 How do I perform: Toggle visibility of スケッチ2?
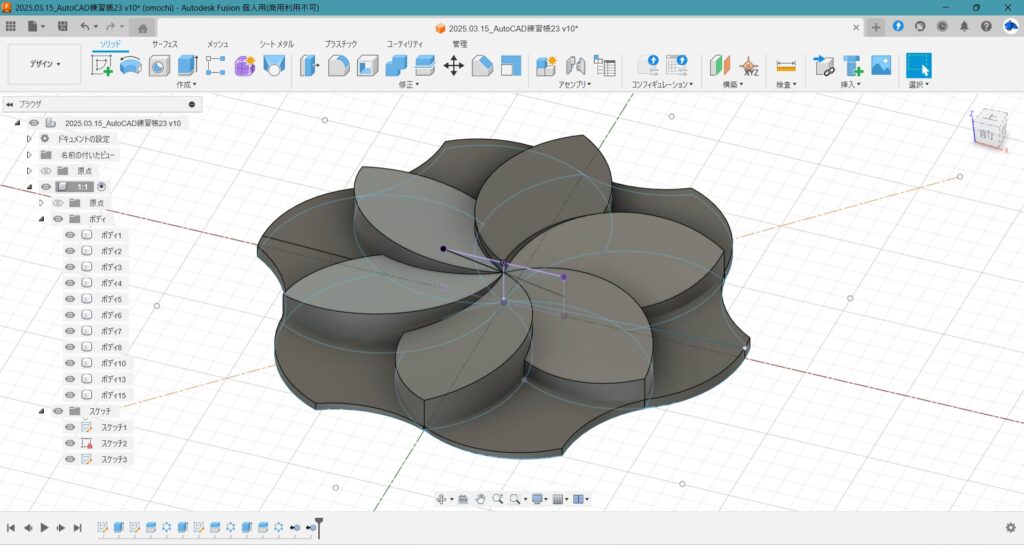coord(70,443)
